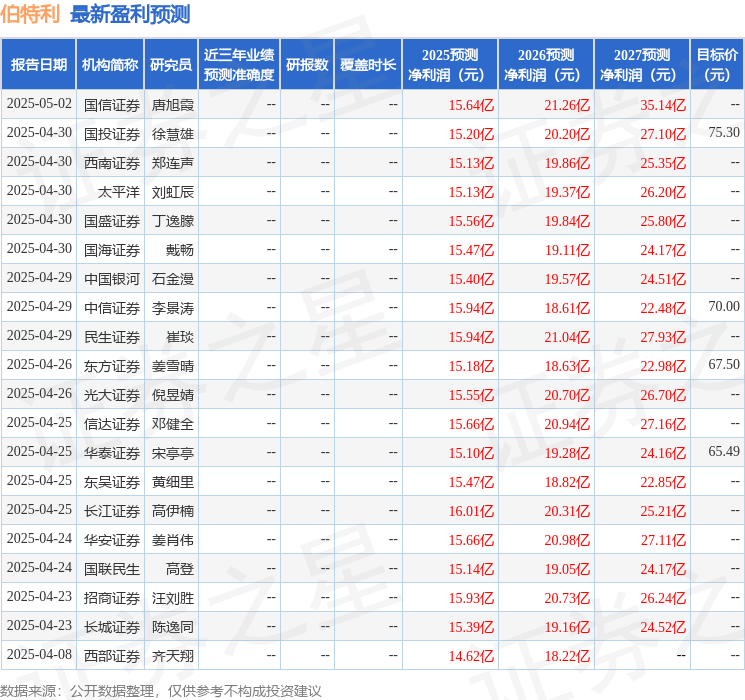This screenshot has height=700, width=745.
Task: Select analyst 徐慧雄
Action: [173, 134]
